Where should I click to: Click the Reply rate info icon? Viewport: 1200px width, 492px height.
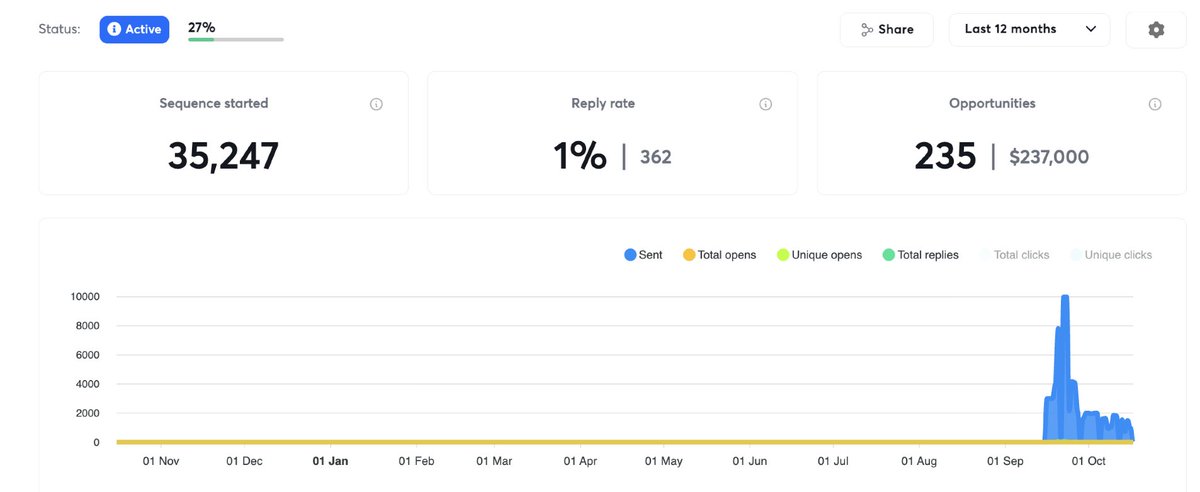pyautogui.click(x=765, y=104)
